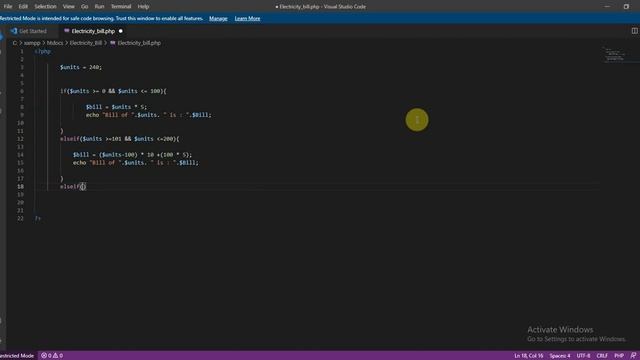
Task: Open the Terminal menu
Action: [121, 7]
